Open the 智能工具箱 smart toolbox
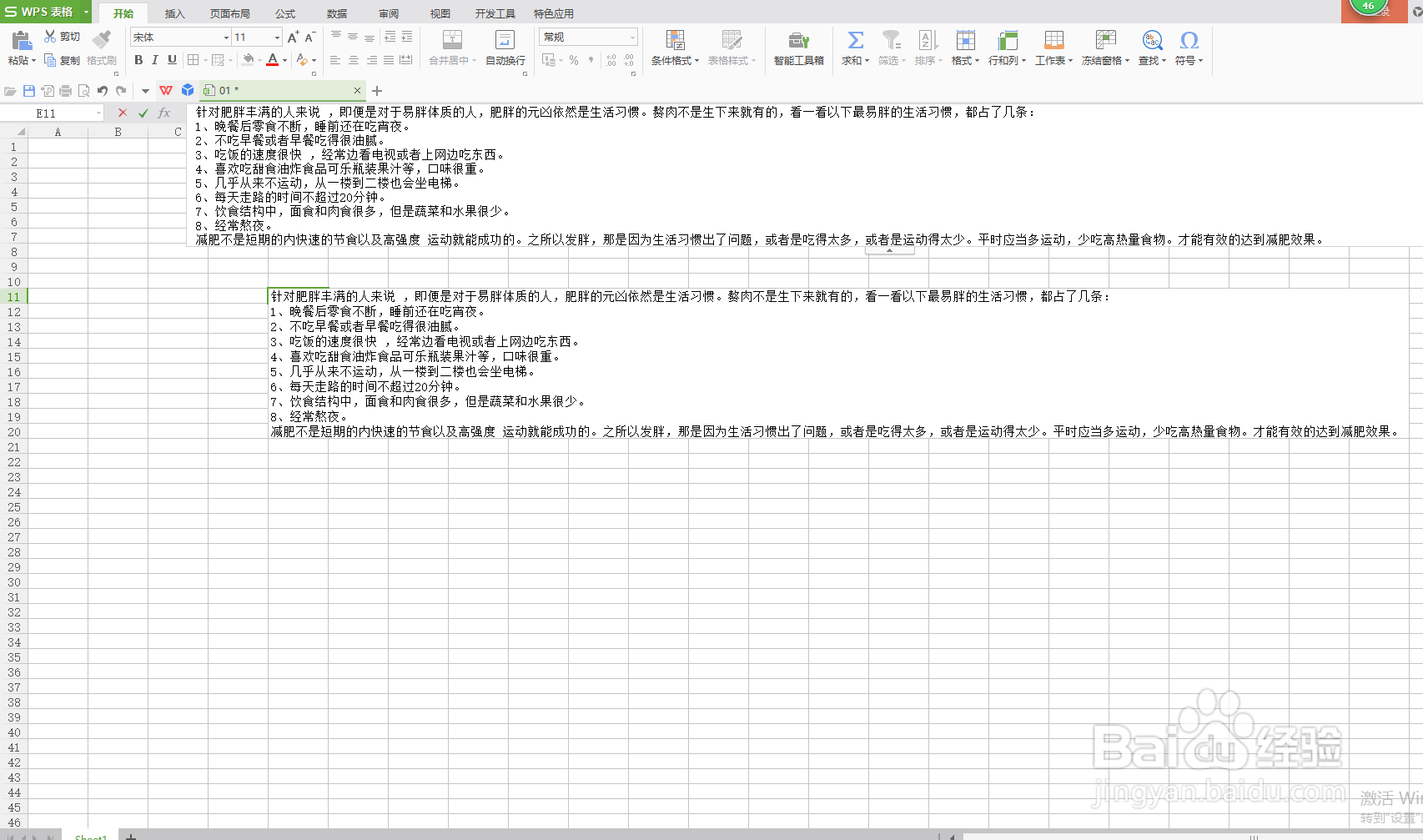This screenshot has width=1423, height=840. [x=797, y=50]
